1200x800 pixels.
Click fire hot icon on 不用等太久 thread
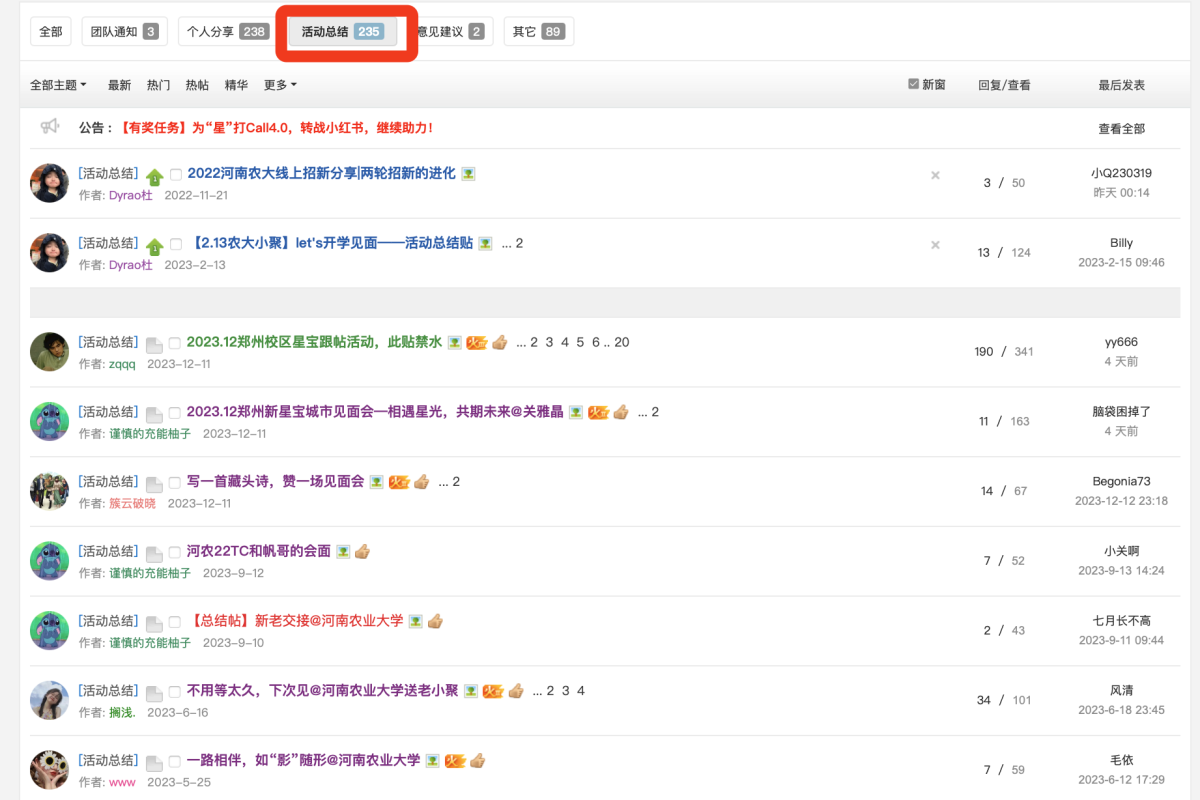(x=493, y=692)
